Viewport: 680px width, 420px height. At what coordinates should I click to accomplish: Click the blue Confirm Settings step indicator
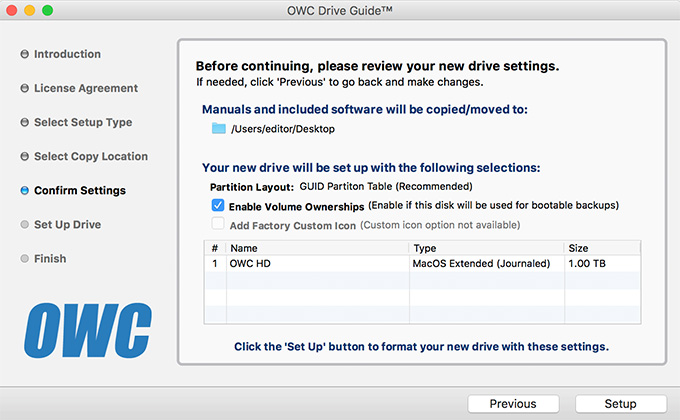pos(25,190)
